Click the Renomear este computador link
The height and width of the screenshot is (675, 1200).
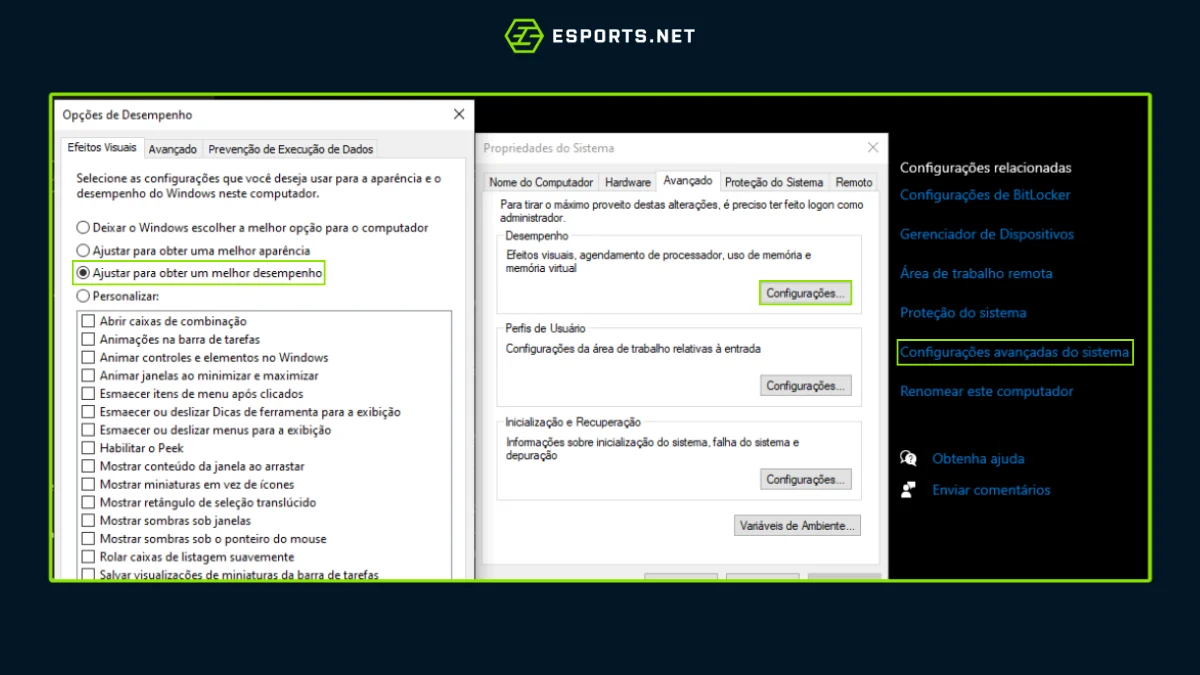tap(986, 391)
